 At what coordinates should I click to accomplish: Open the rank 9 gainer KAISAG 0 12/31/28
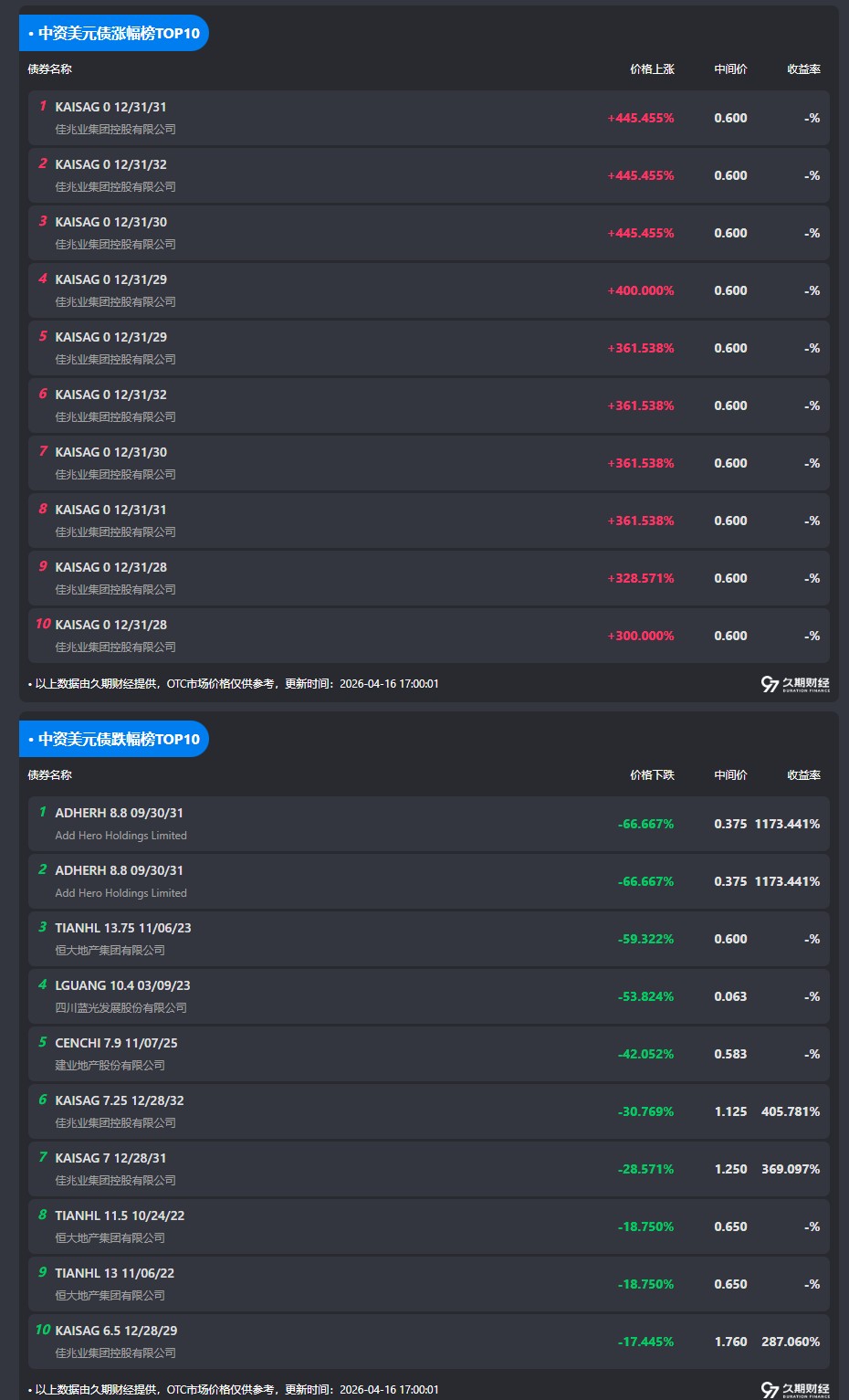tap(110, 567)
